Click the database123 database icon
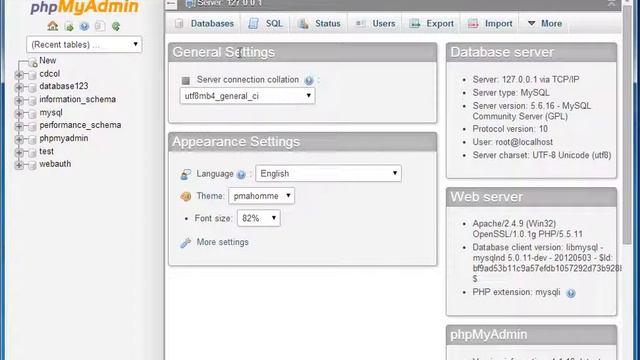This screenshot has height=360, width=640. 32,87
